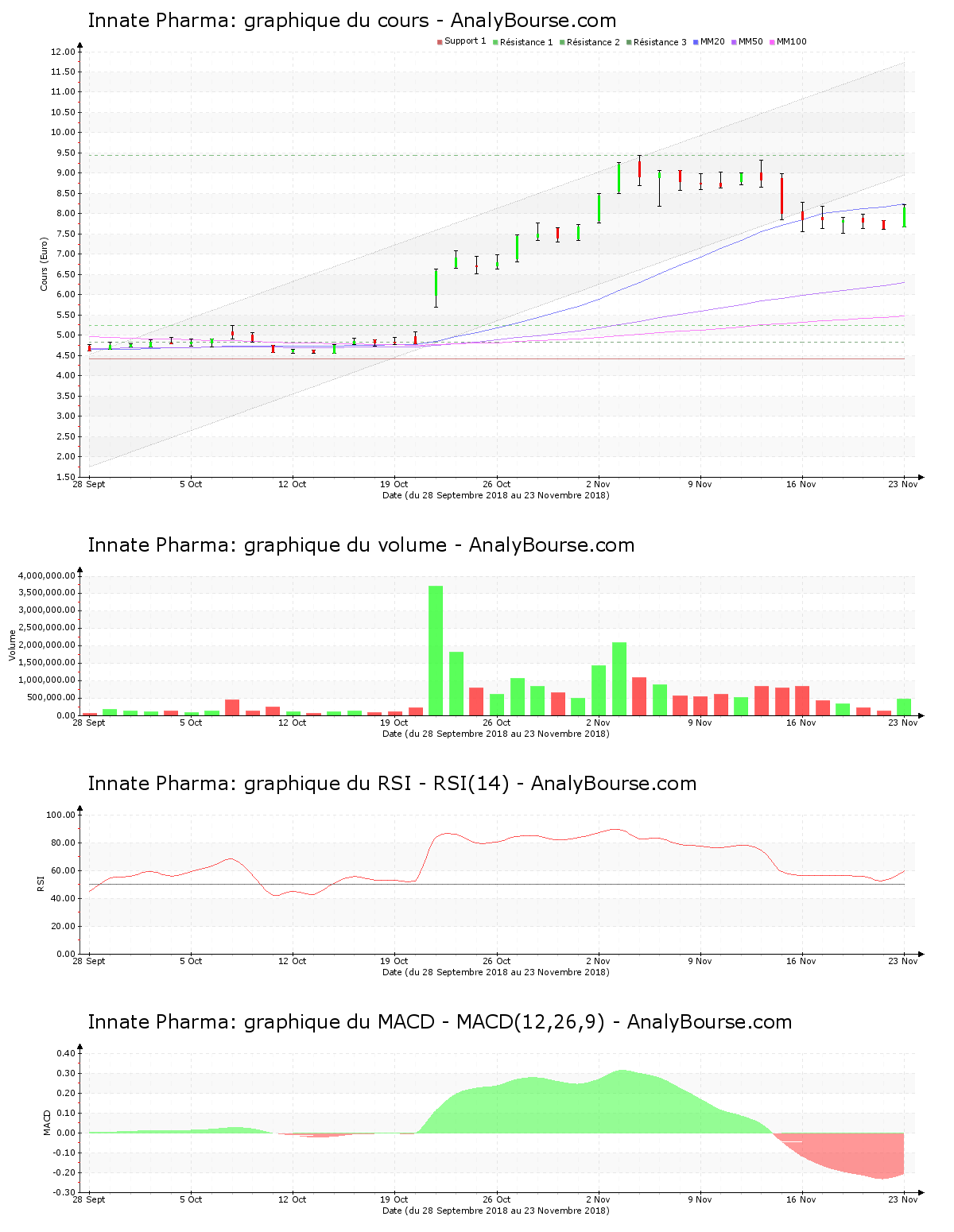Click '26 Oct' under the volume chart
Screen dimensions: 954x1232
coord(497,723)
